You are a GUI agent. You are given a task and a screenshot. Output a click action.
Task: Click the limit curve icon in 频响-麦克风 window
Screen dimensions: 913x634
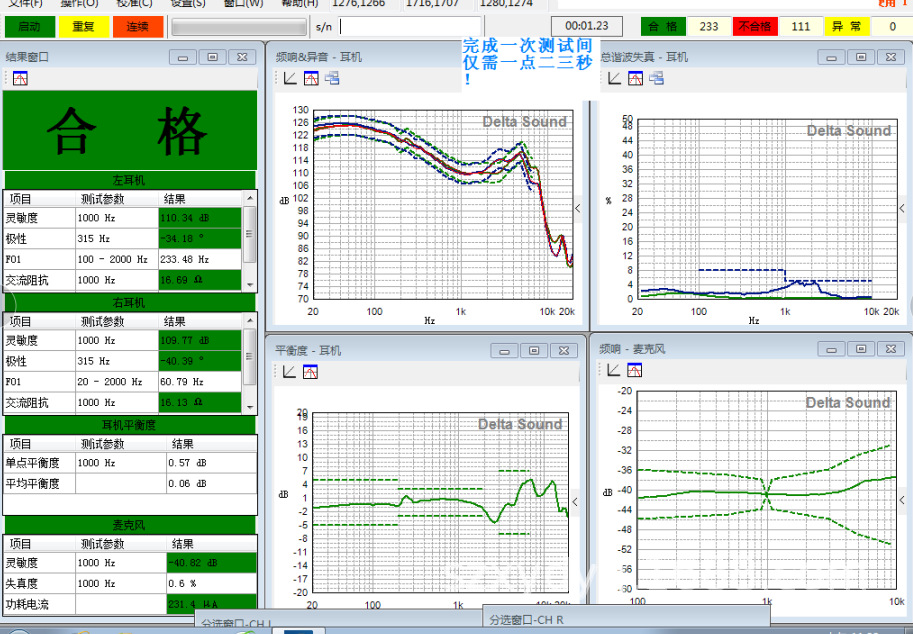[635, 371]
